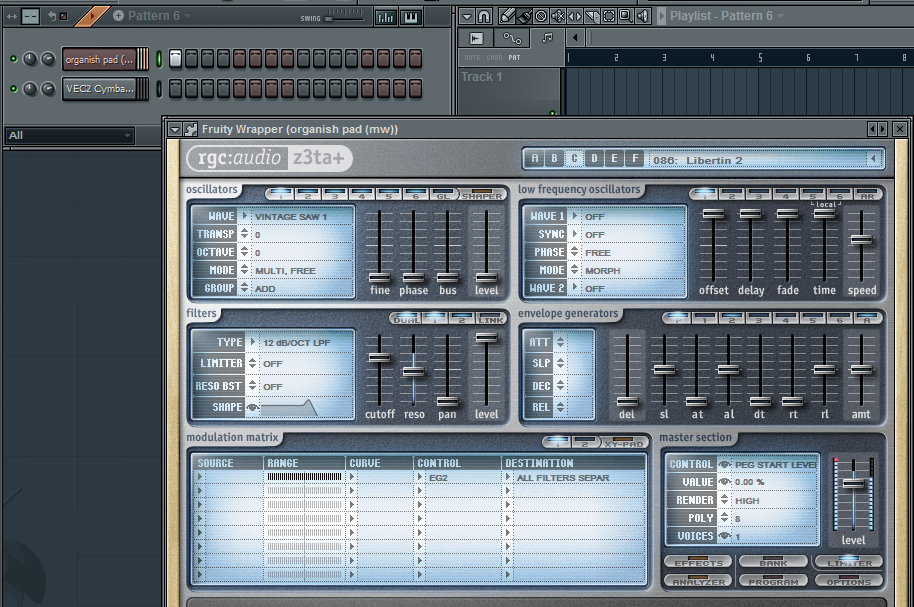The width and height of the screenshot is (914, 607).
Task: Toggle first step of VEC2 Cymbal
Action: click(175, 88)
